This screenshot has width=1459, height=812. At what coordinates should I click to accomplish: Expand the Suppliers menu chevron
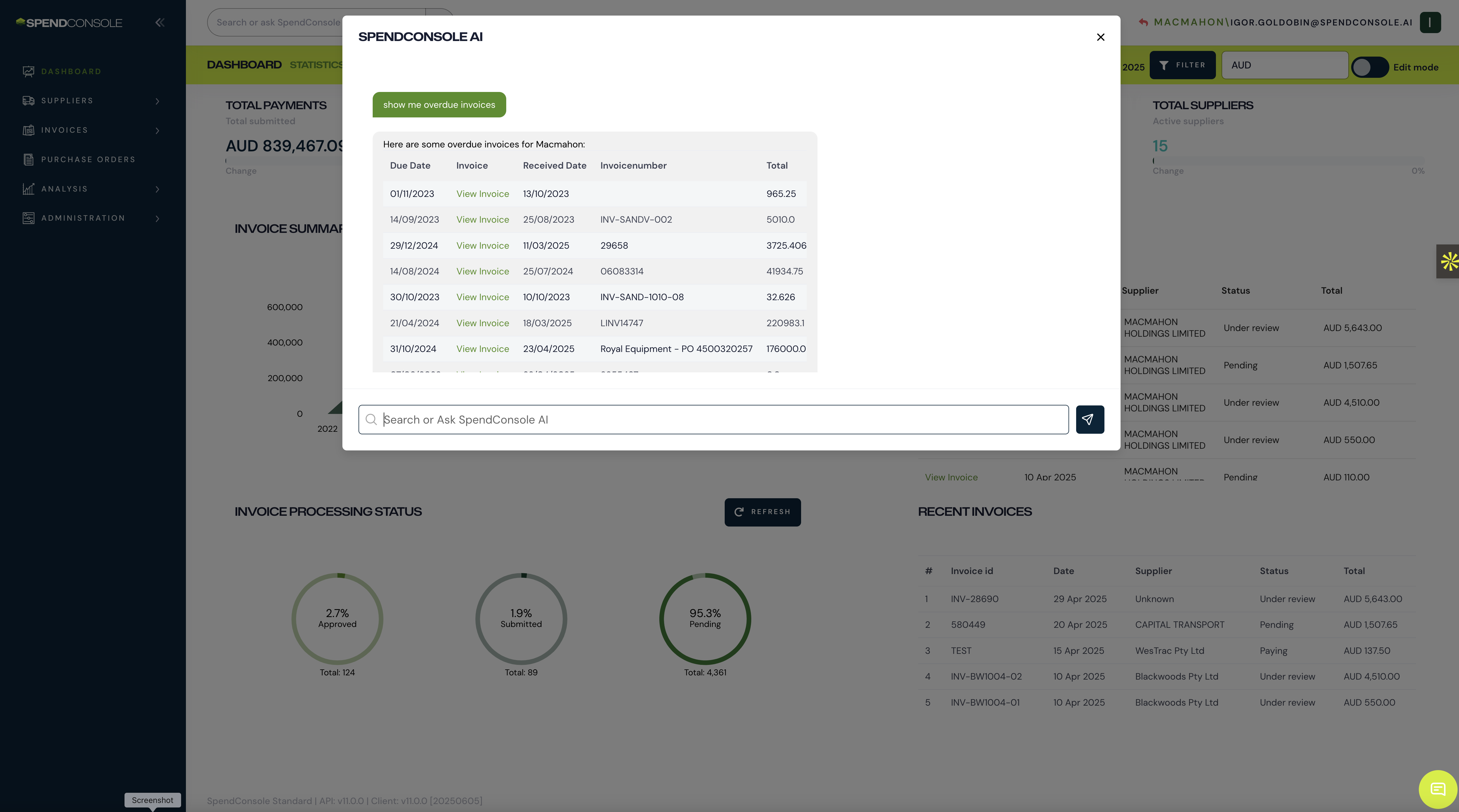click(157, 101)
